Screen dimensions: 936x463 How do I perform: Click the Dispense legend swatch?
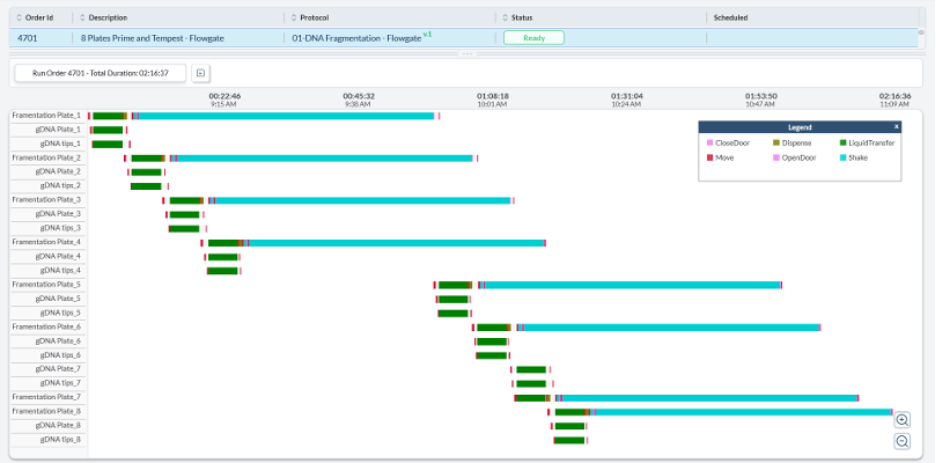tap(776, 143)
